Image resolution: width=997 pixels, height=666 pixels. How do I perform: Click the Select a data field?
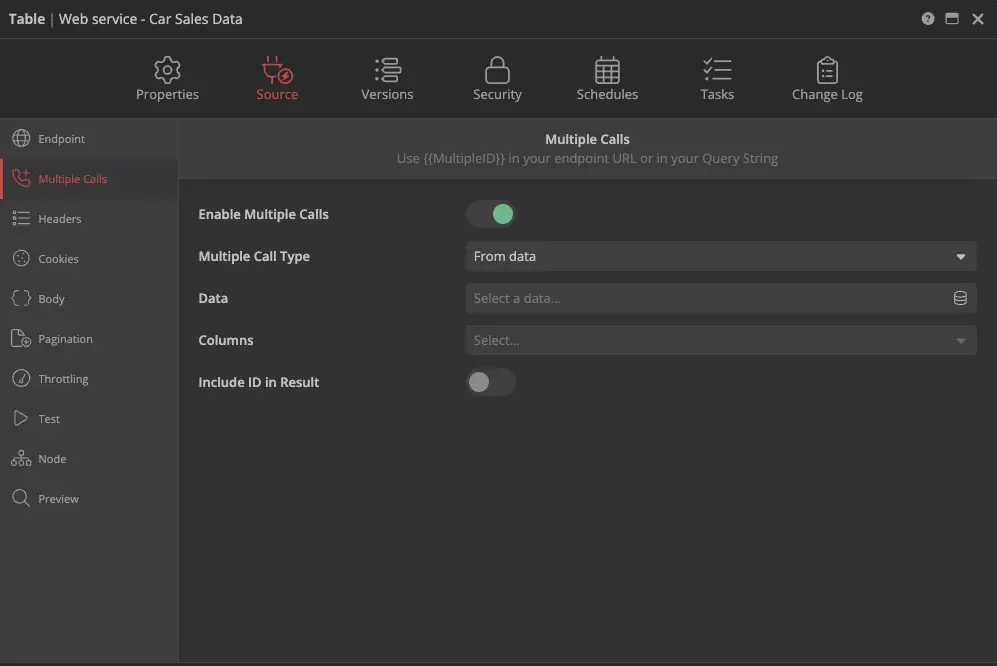[705, 298]
